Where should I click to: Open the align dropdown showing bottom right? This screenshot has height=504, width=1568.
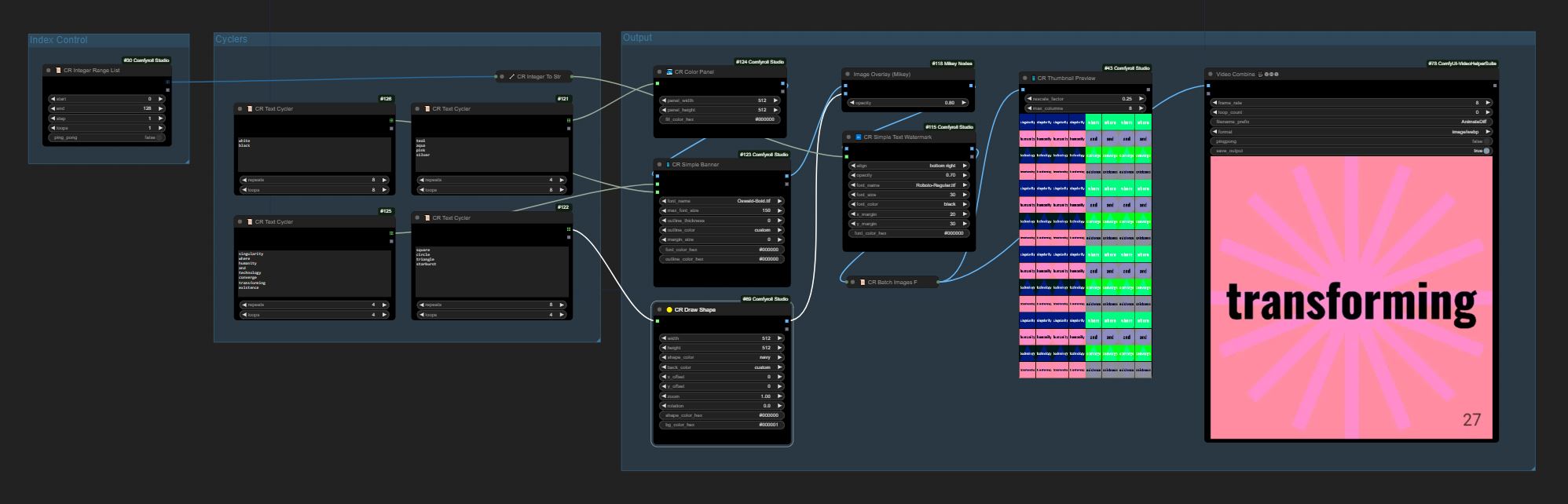coord(909,166)
